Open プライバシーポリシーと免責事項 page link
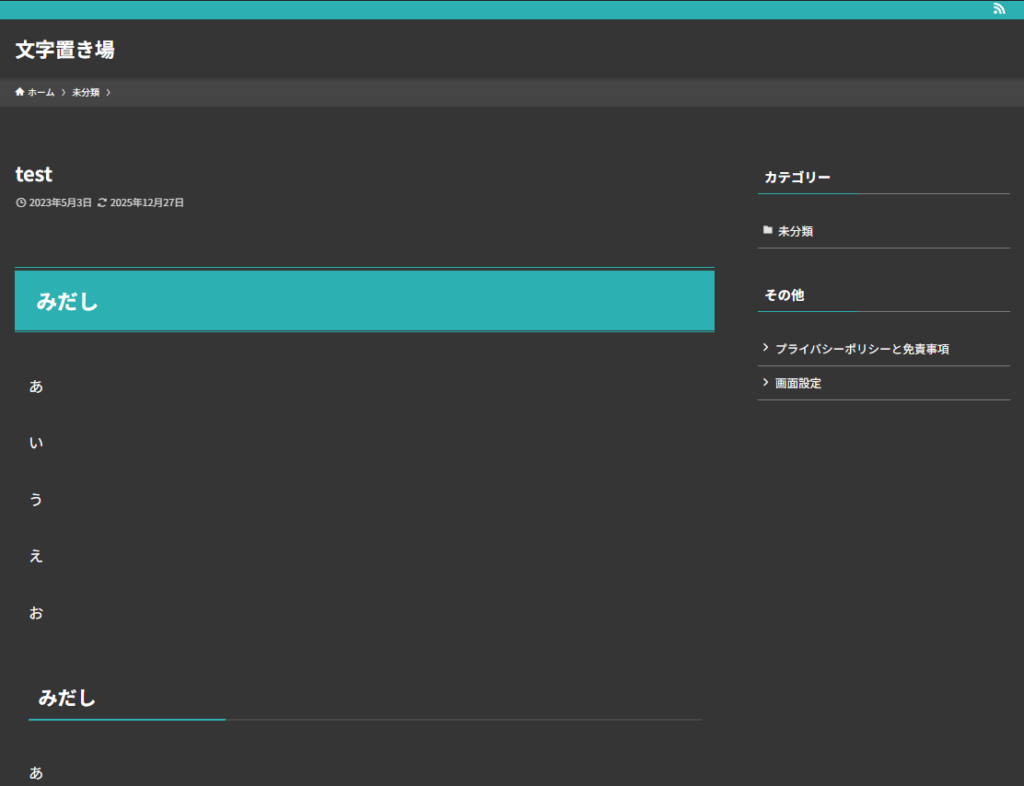1024x786 pixels. click(x=862, y=349)
